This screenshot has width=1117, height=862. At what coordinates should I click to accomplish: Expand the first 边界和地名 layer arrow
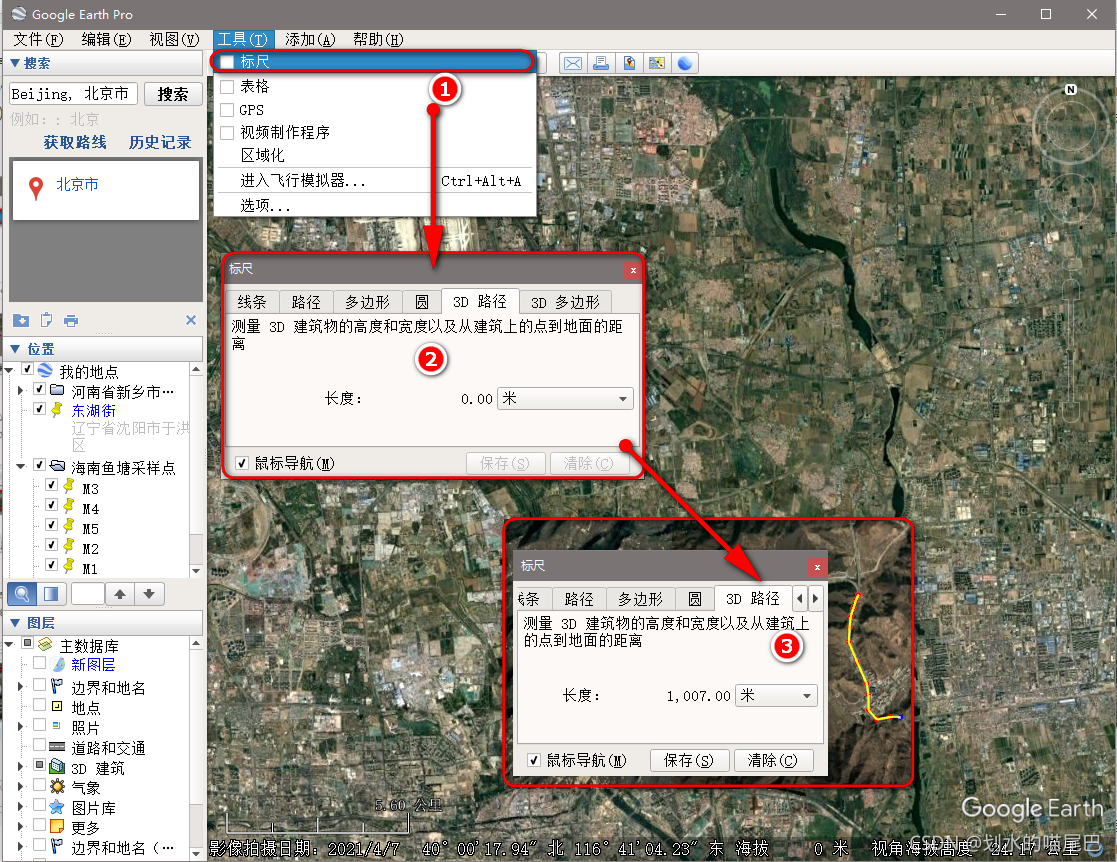(20, 686)
